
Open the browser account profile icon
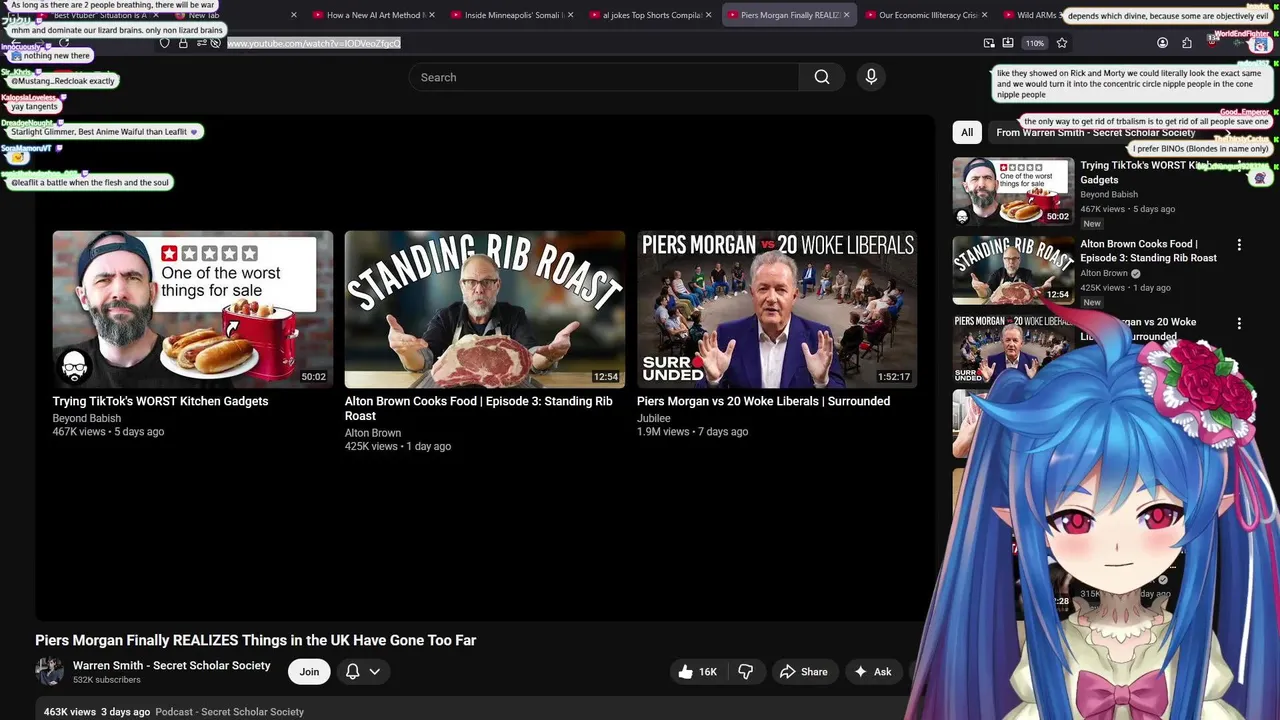click(x=1162, y=43)
